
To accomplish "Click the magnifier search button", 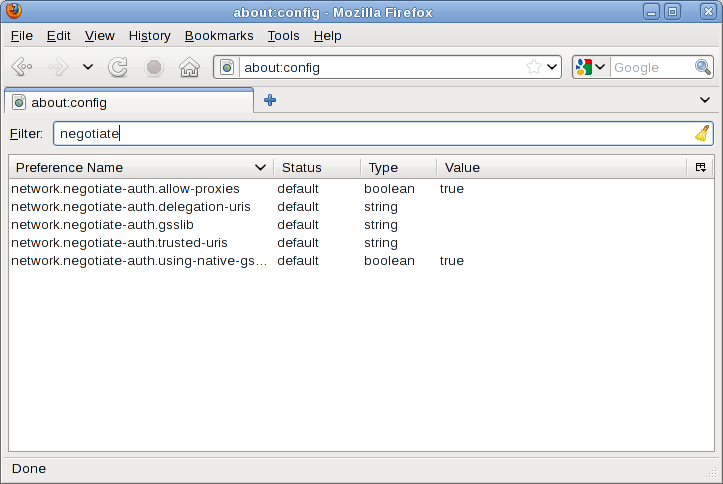I will point(703,67).
